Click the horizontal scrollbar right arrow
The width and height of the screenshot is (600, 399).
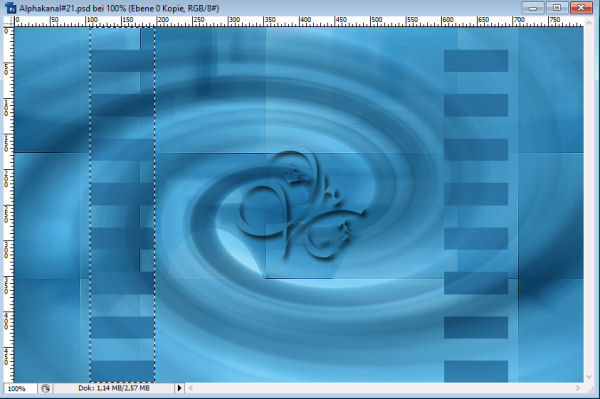[x=578, y=388]
